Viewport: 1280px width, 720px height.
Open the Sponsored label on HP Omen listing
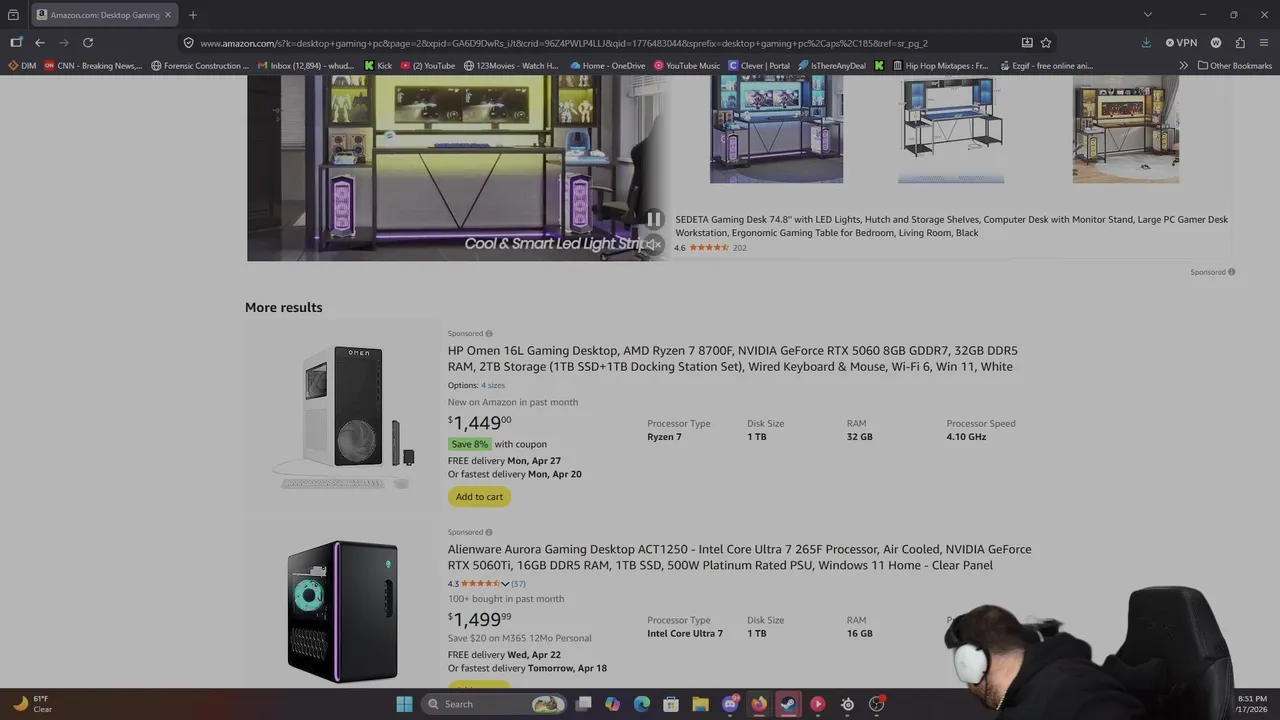coord(470,333)
